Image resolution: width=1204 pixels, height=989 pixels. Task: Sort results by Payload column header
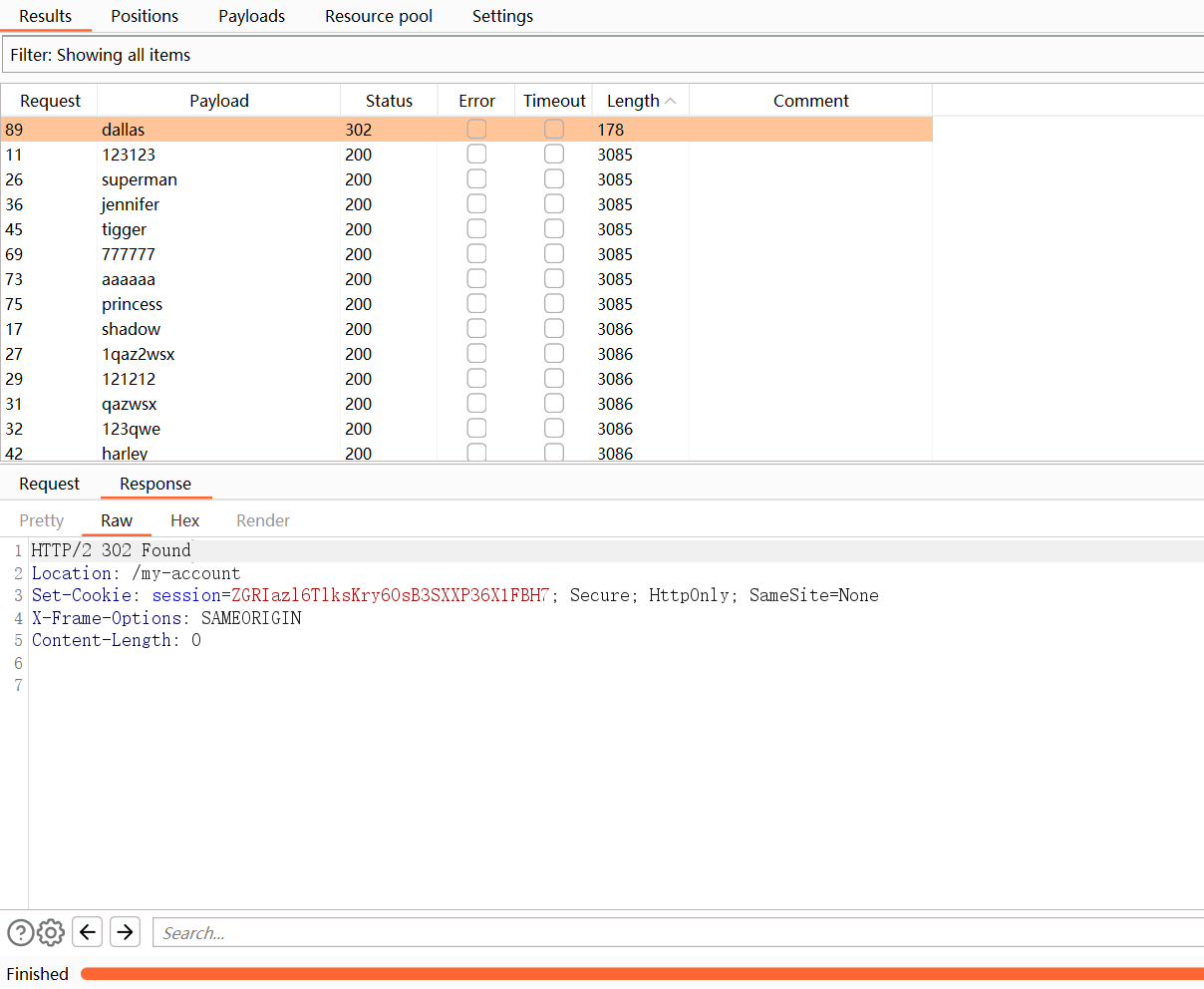[218, 101]
